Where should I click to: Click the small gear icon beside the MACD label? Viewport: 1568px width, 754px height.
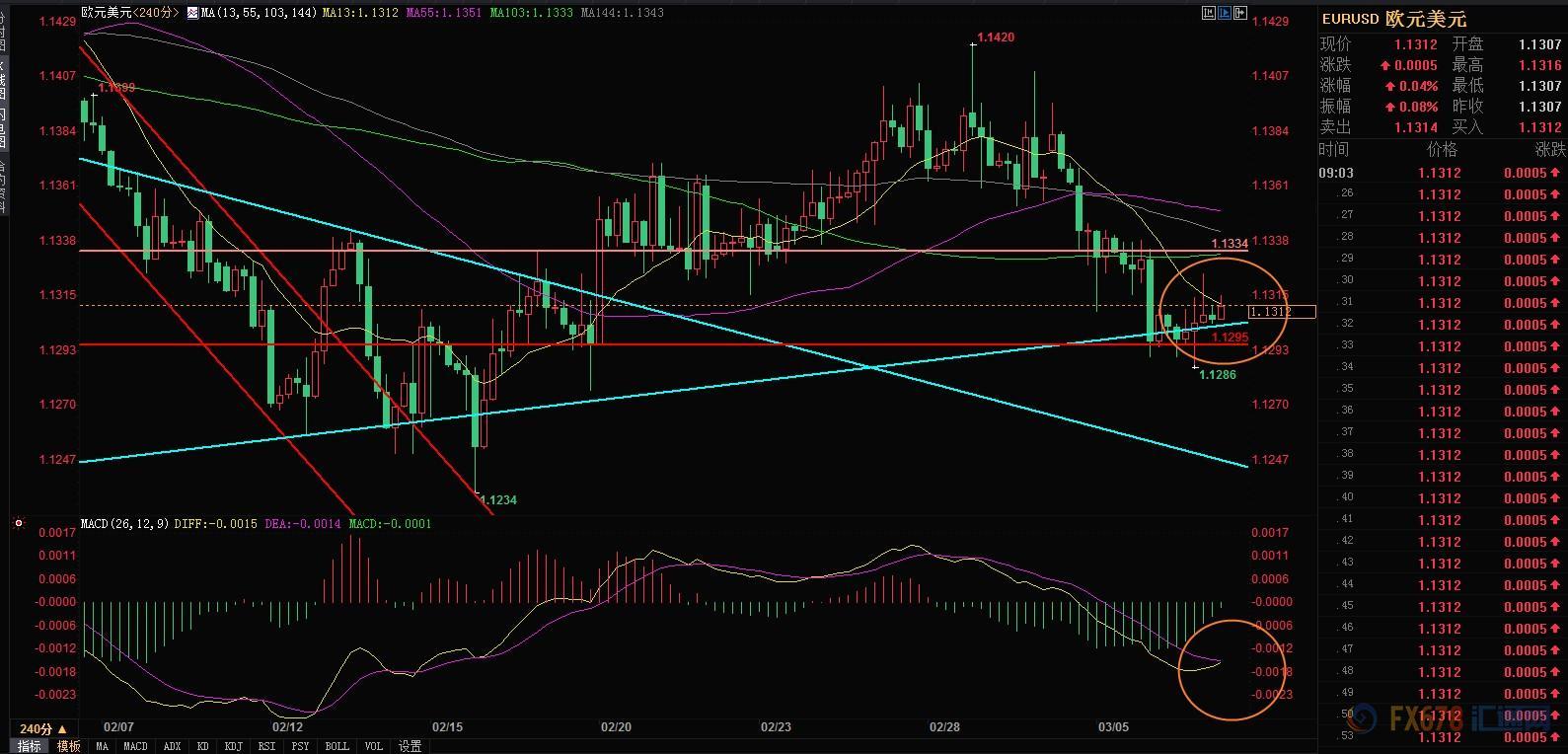coord(19,523)
